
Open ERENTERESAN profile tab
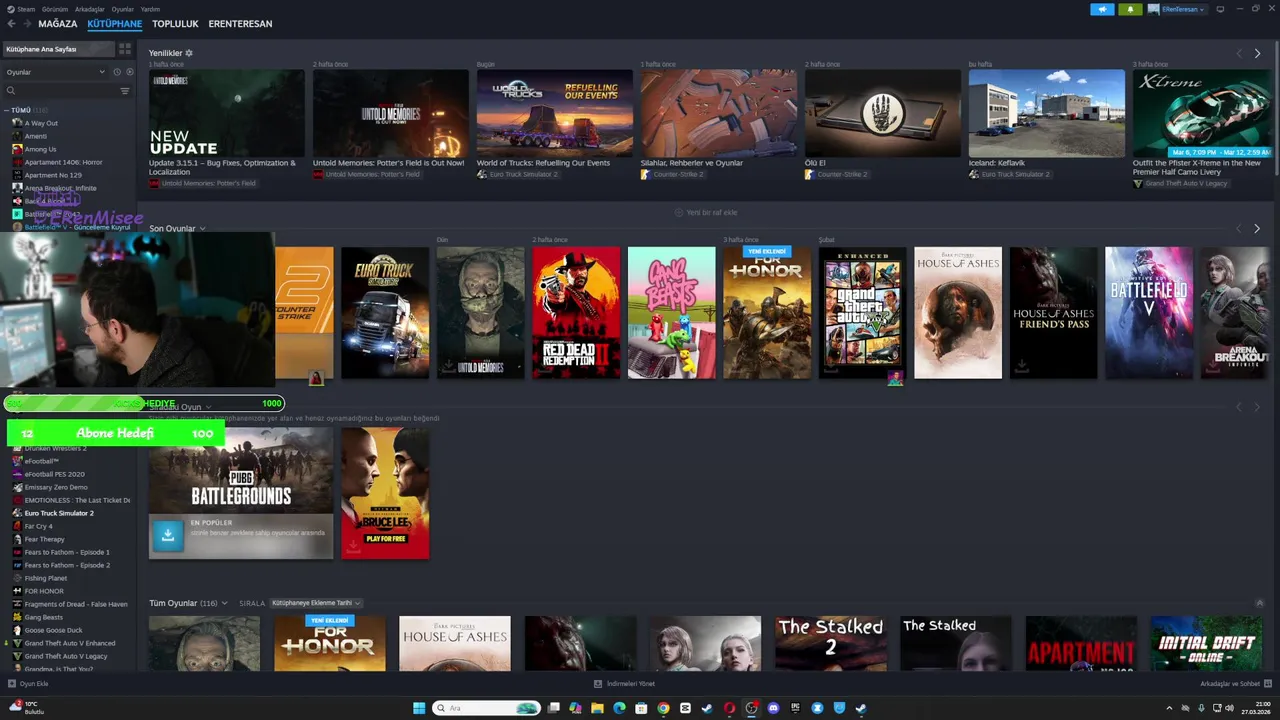(240, 23)
